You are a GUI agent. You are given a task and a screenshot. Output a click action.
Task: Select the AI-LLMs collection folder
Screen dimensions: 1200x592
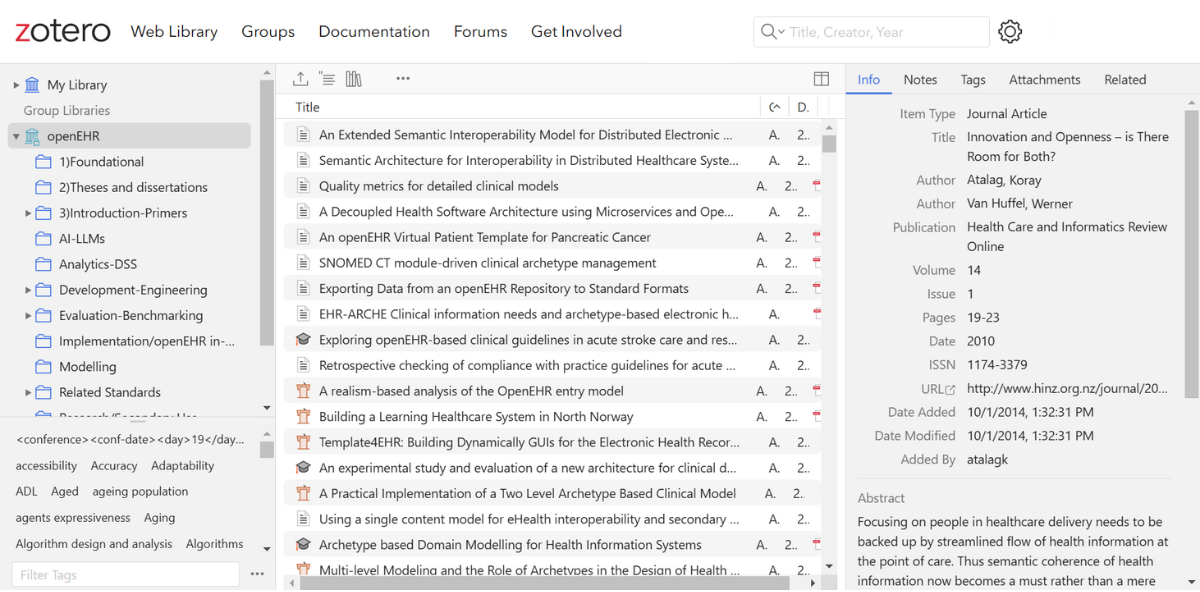[x=81, y=239]
